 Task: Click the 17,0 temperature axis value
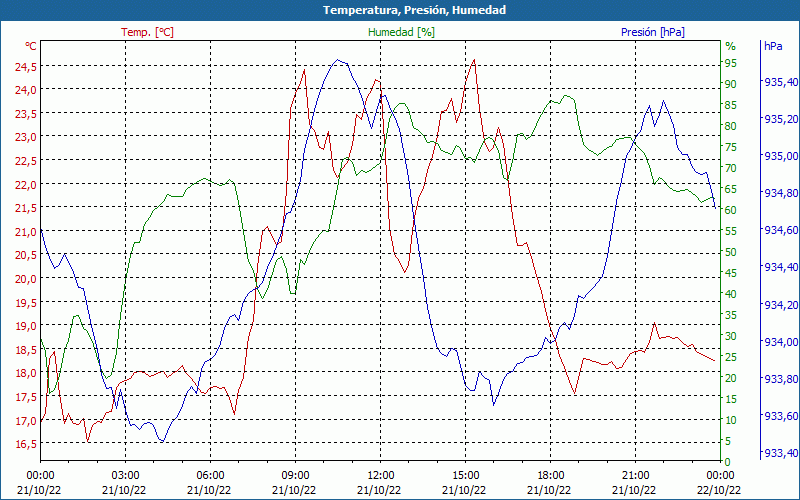click(26, 421)
